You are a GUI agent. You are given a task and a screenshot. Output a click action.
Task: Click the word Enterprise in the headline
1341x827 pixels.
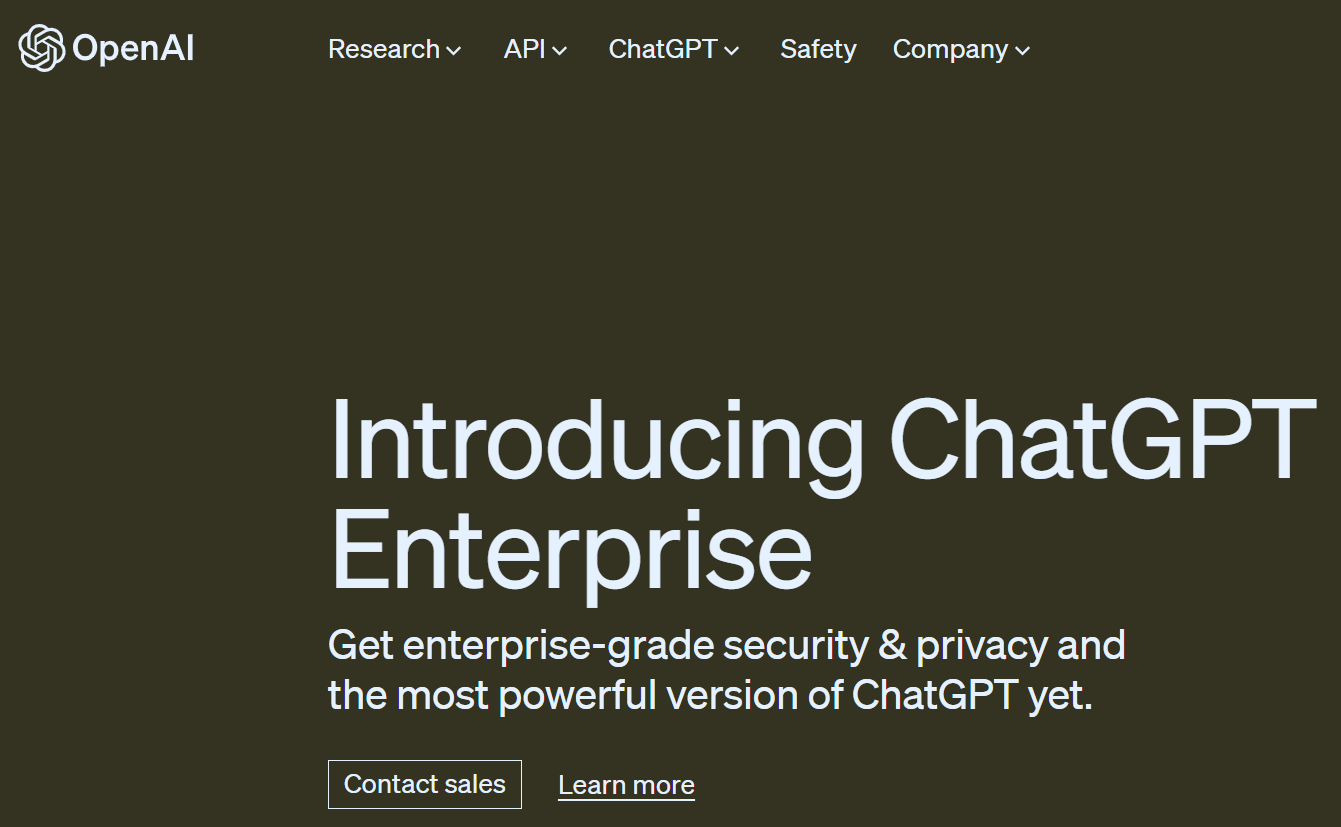click(x=570, y=548)
